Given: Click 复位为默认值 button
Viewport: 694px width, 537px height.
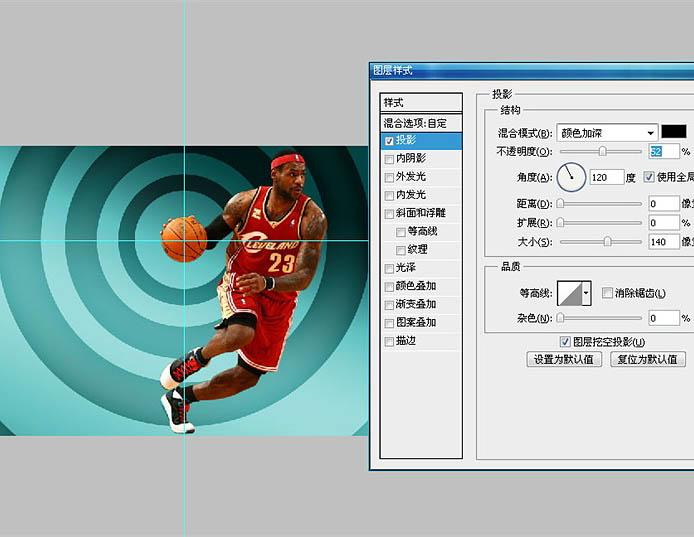Looking at the screenshot, I should (x=648, y=359).
